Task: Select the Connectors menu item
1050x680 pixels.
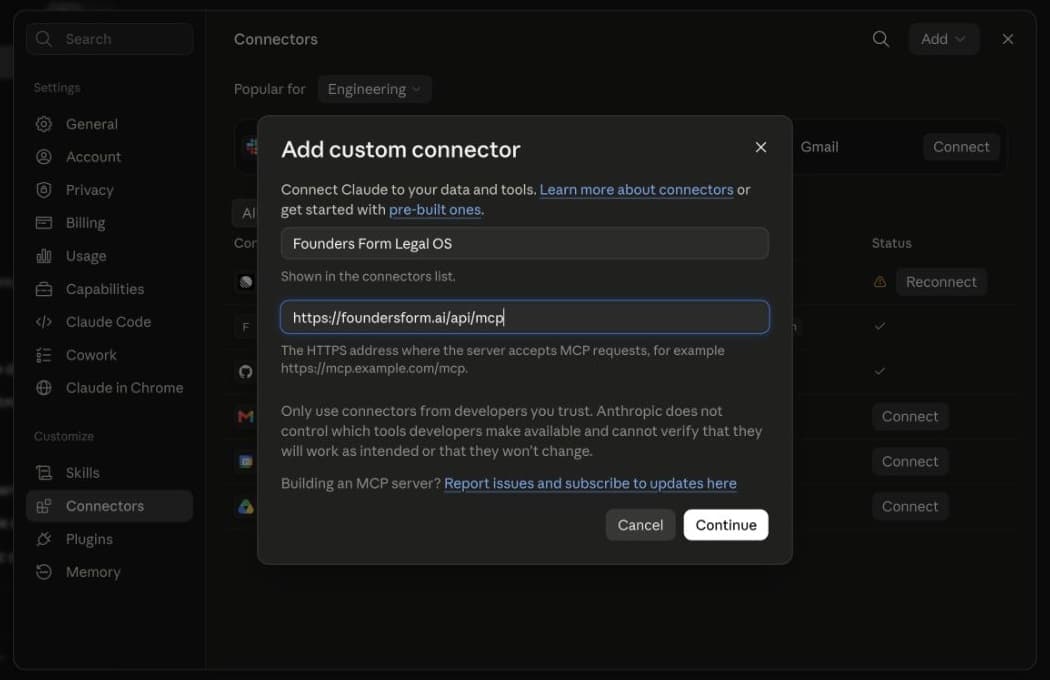Action: 110,506
